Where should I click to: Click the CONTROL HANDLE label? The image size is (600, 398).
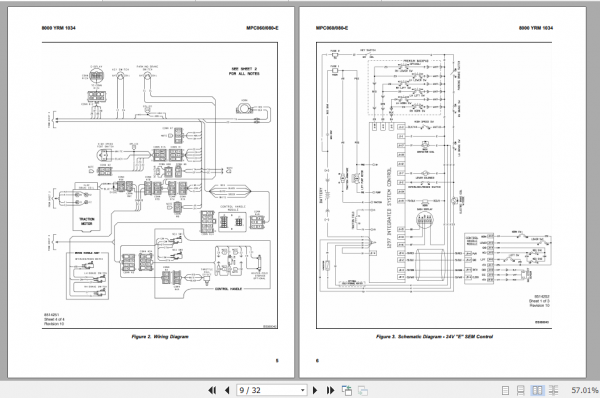[228, 289]
